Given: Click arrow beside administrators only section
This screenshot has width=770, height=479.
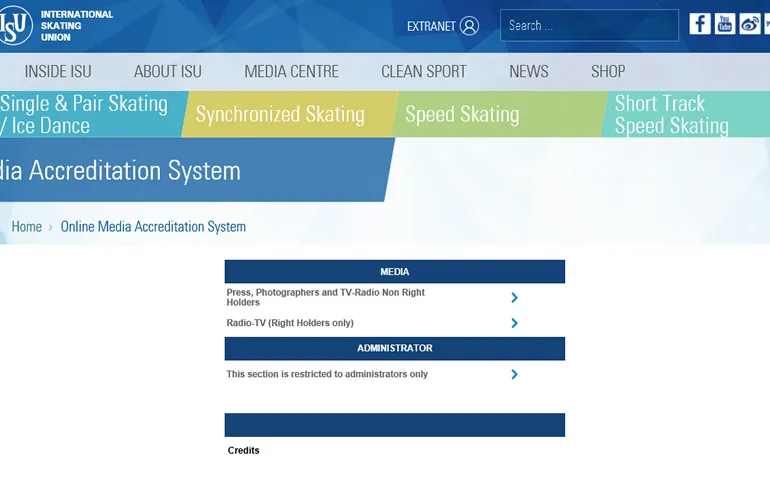Looking at the screenshot, I should point(514,374).
